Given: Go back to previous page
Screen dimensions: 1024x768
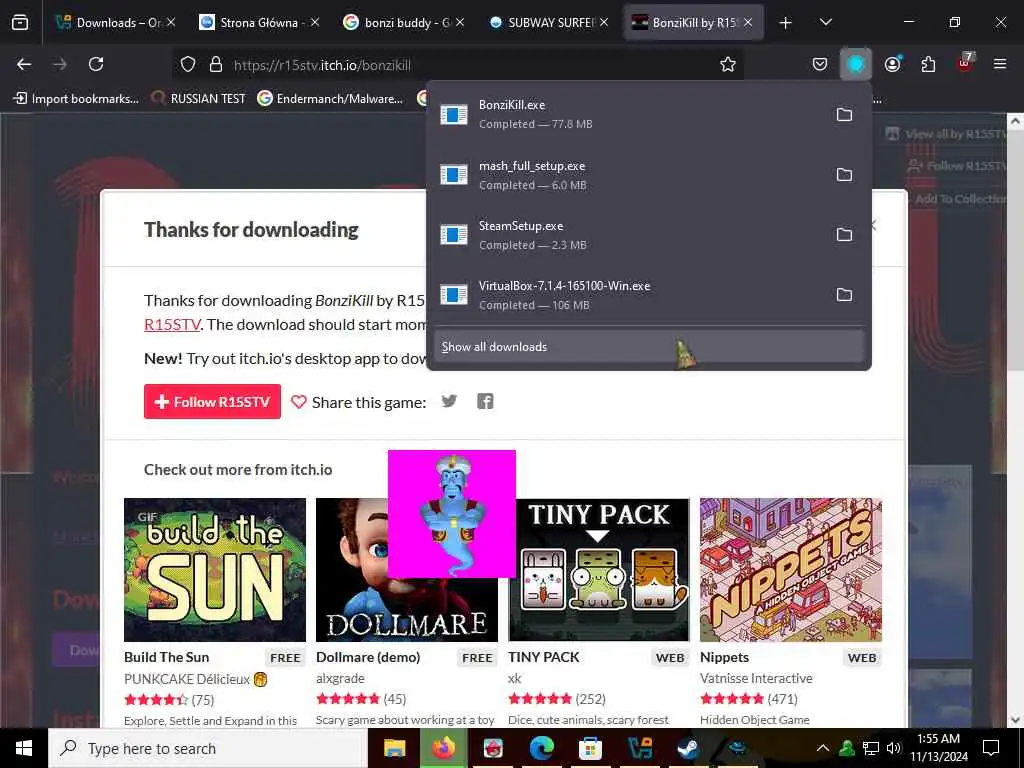Looking at the screenshot, I should coord(24,64).
